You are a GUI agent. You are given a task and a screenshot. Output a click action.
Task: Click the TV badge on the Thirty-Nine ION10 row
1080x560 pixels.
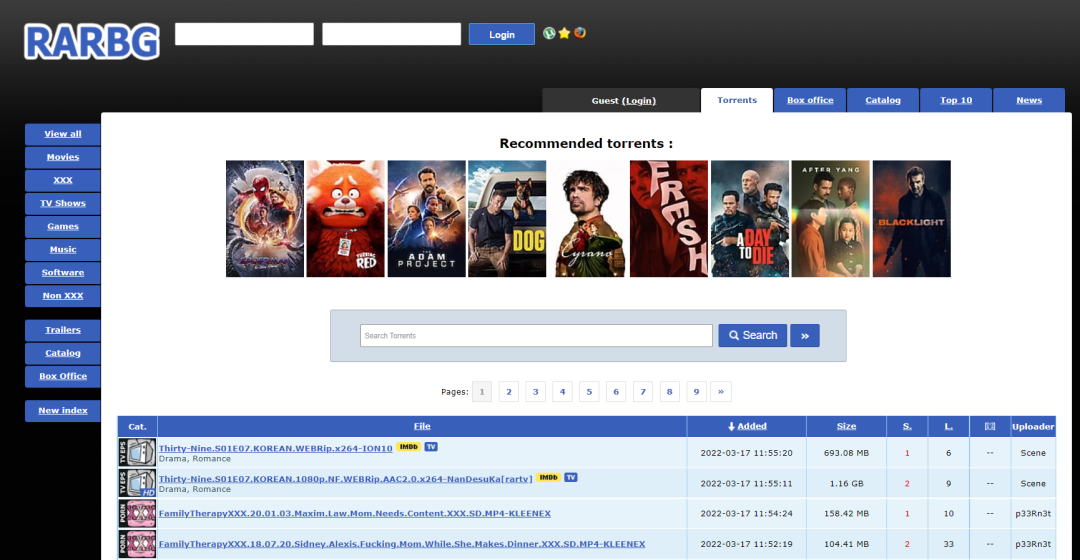pyautogui.click(x=431, y=447)
